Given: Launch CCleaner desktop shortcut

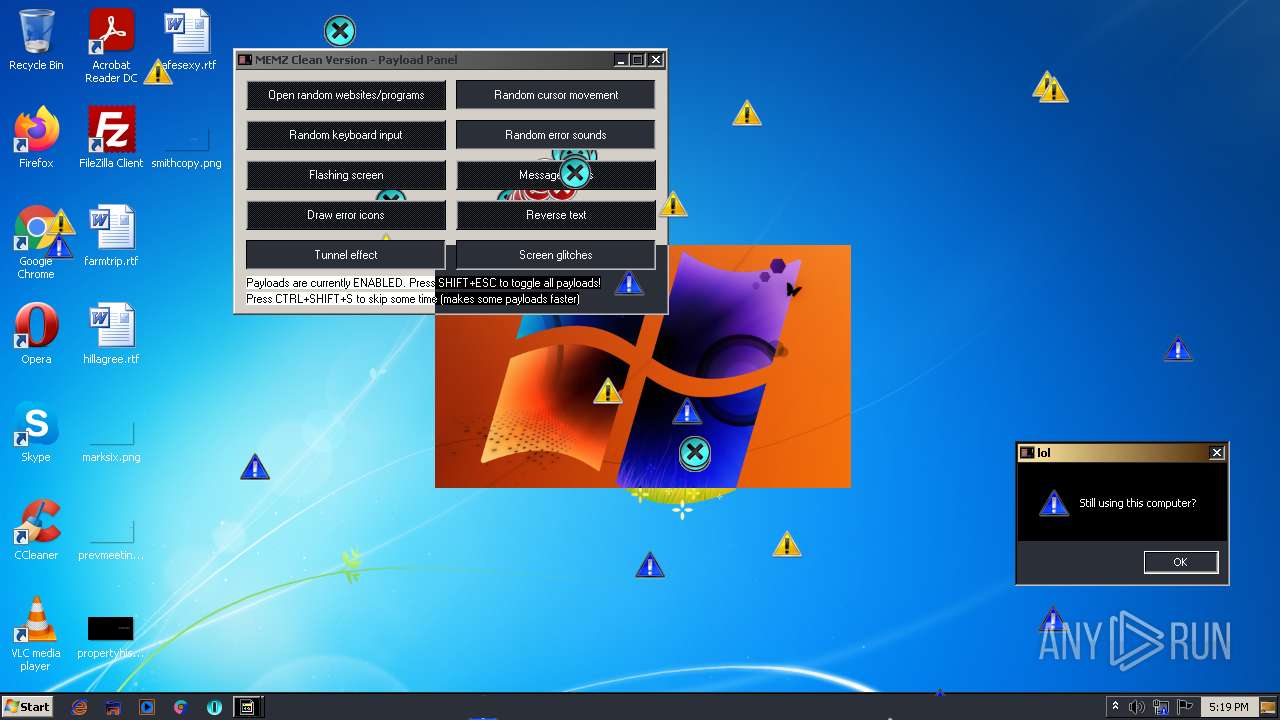Looking at the screenshot, I should pos(36,530).
